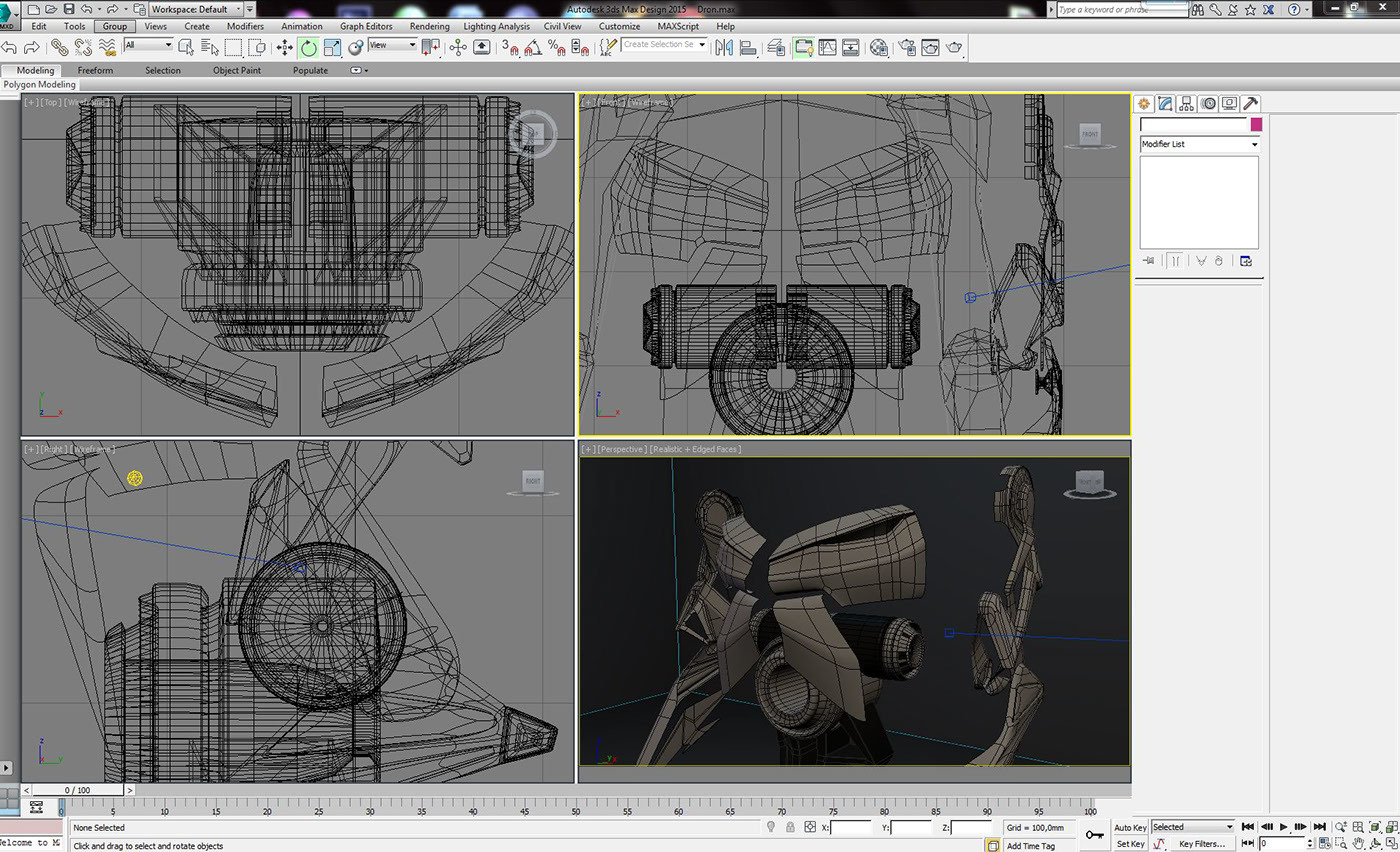Image resolution: width=1400 pixels, height=852 pixels.
Task: Enable Auto Key animation mode
Action: click(1131, 827)
